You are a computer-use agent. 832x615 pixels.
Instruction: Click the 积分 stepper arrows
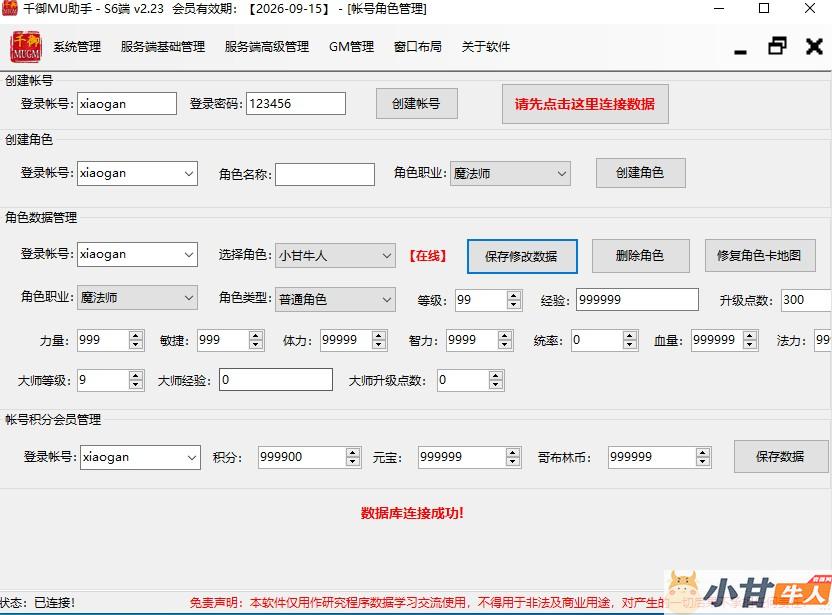[x=353, y=457]
